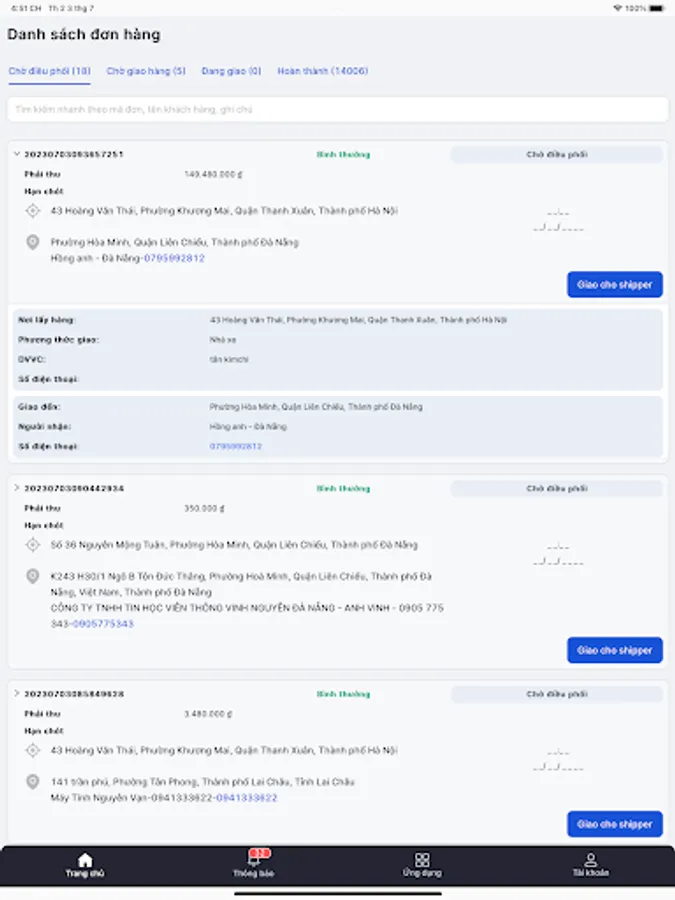
Task: Switch to Hoàn thành (14006) tab
Action: (323, 71)
